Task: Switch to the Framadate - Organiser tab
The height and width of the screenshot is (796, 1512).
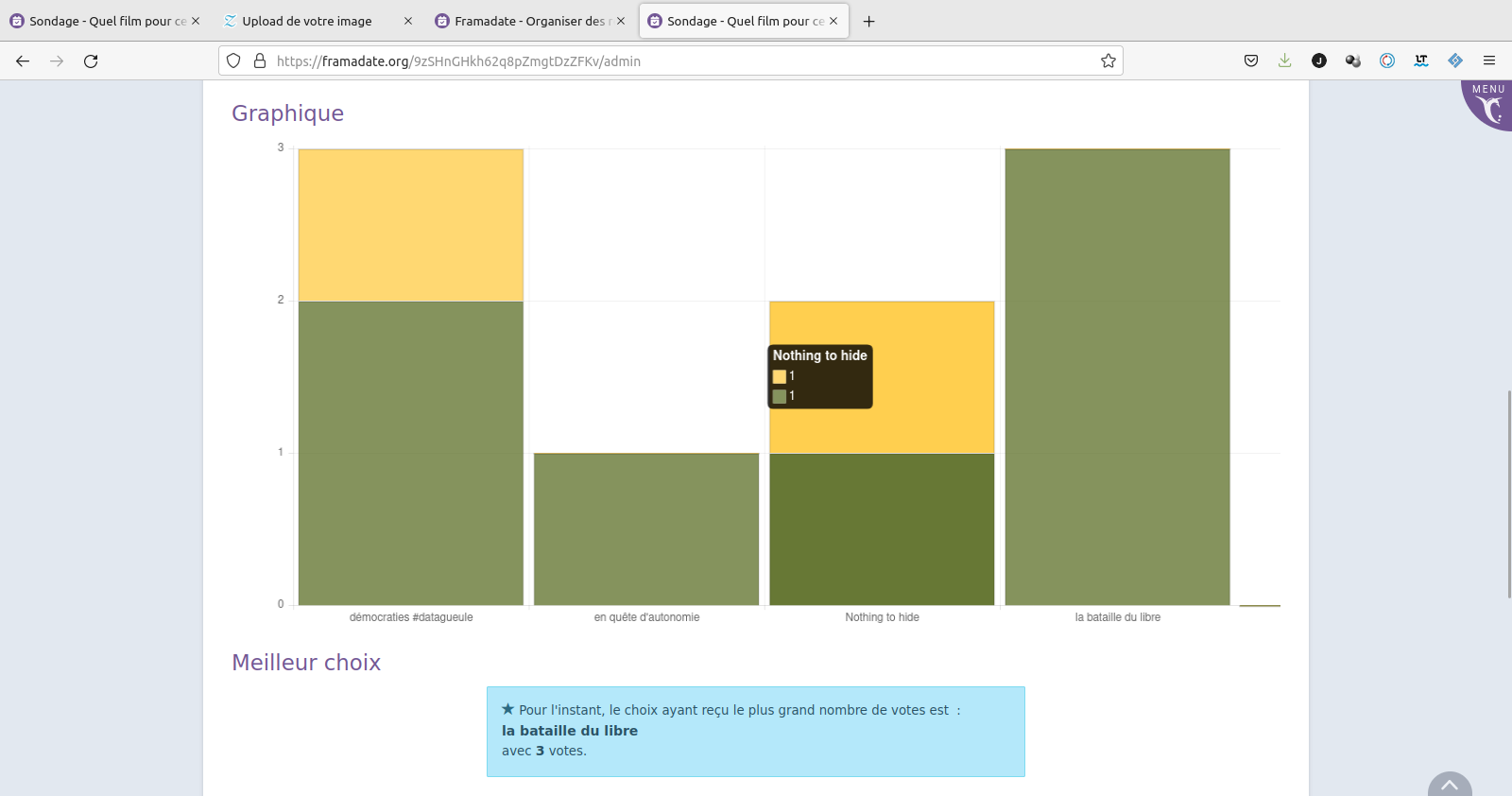Action: click(x=529, y=21)
